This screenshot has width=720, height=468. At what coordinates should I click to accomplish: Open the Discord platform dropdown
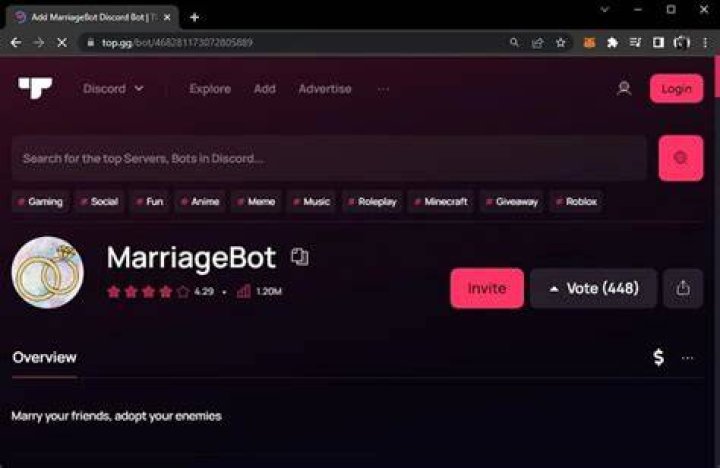pyautogui.click(x=113, y=89)
